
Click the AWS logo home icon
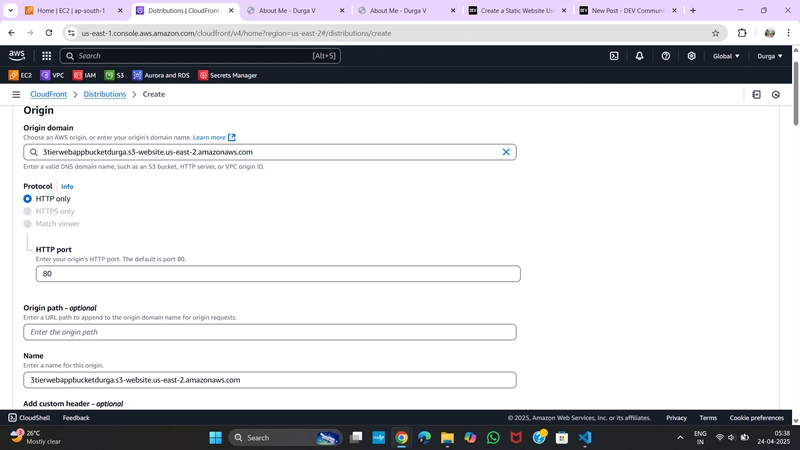click(16, 56)
